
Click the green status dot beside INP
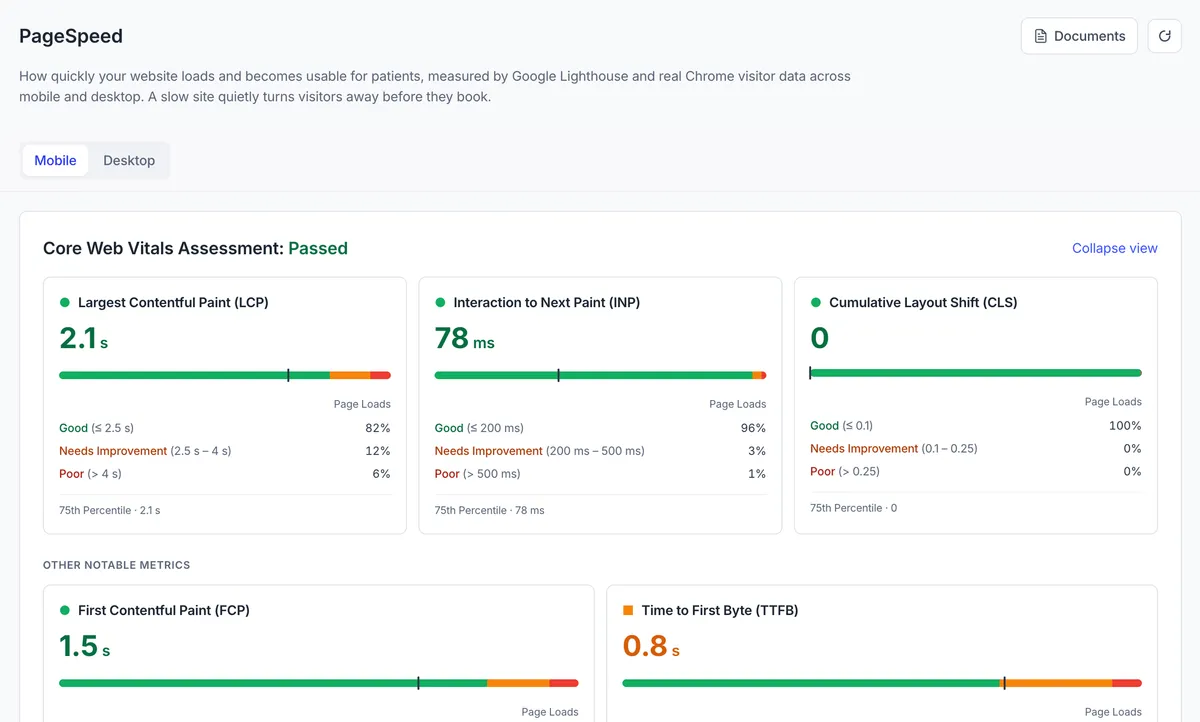[440, 302]
